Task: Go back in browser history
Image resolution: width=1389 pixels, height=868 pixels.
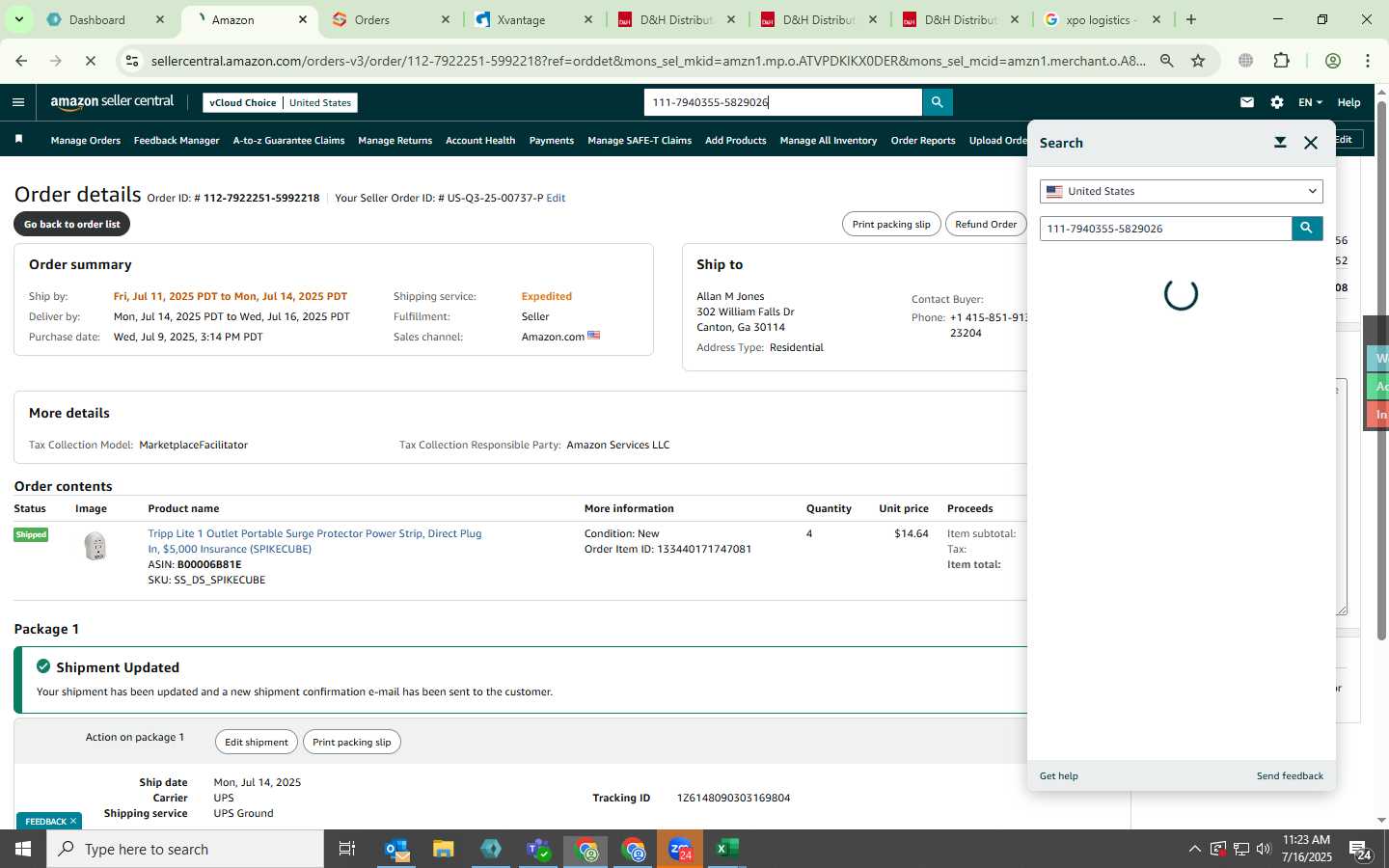Action: [x=21, y=61]
